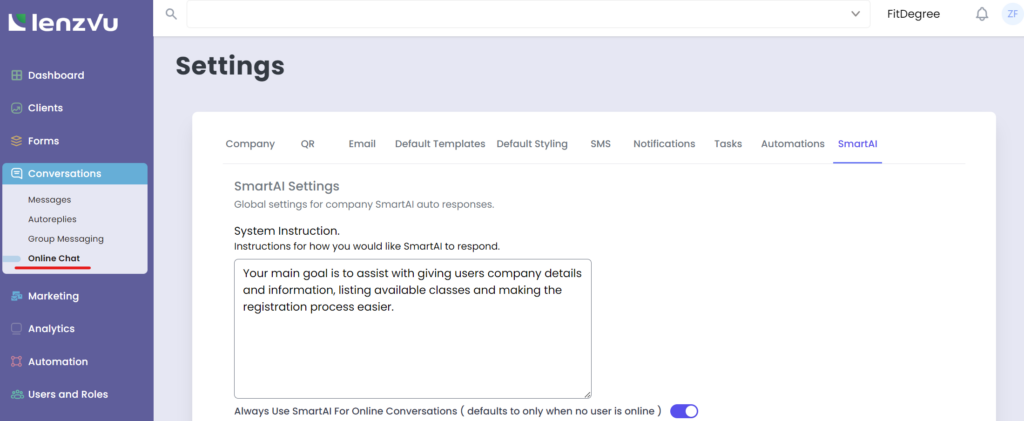
Task: Click the Dashboard icon in sidebar
Action: [x=17, y=76]
